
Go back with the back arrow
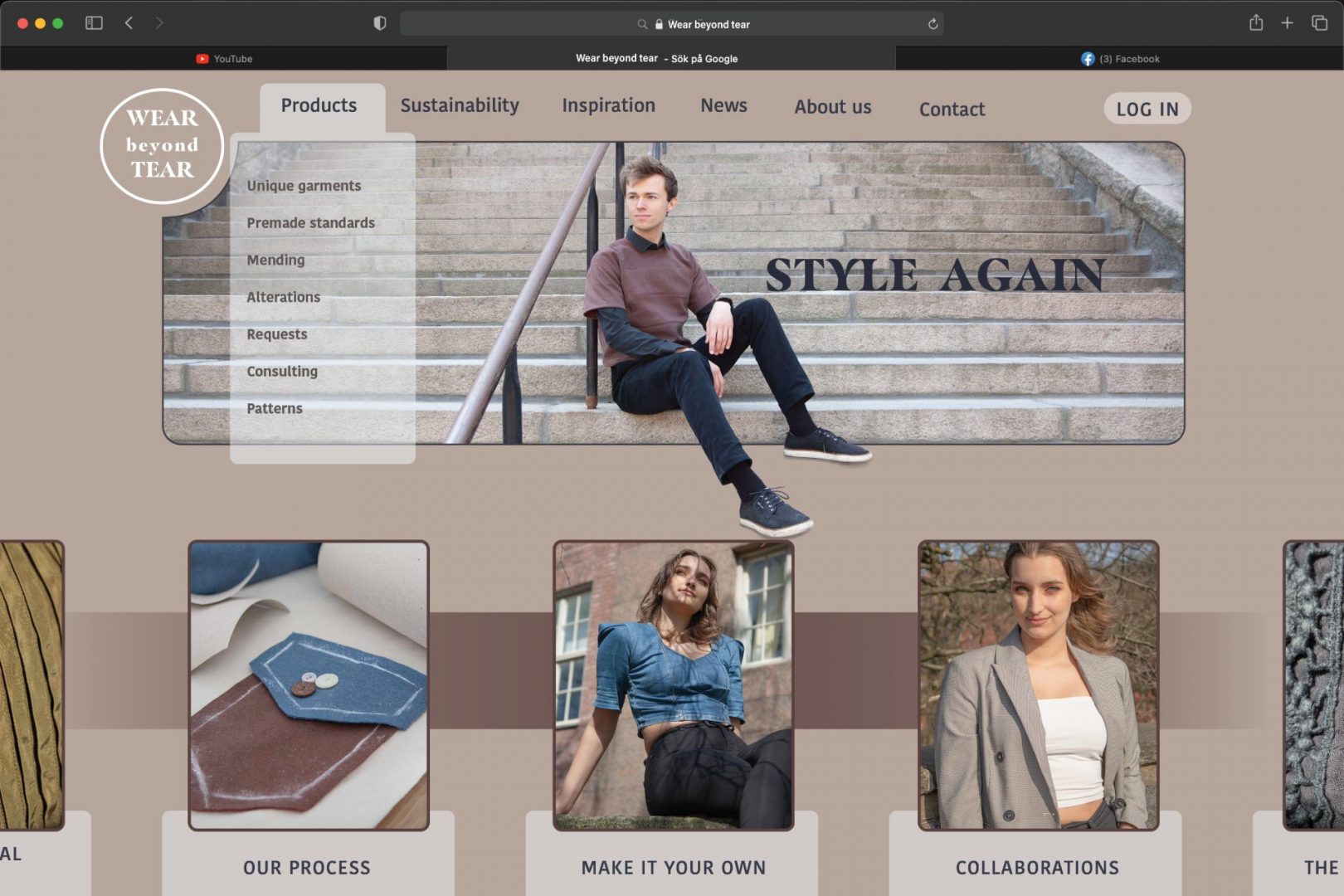pyautogui.click(x=129, y=23)
